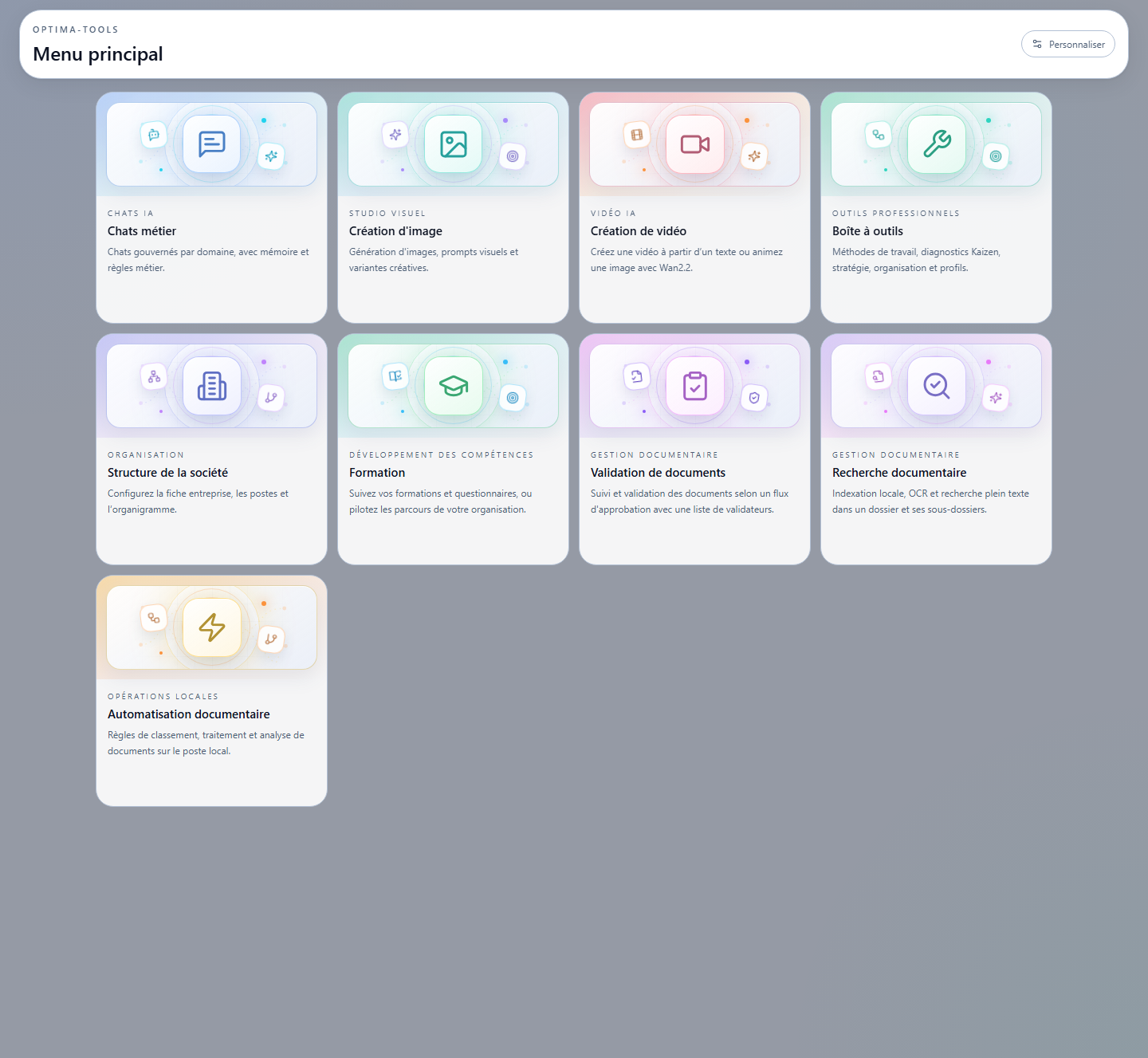Screen dimensions: 1148x1058
Task: Click description 'Créez une vidéo à partir d'un texte'
Action: click(686, 260)
